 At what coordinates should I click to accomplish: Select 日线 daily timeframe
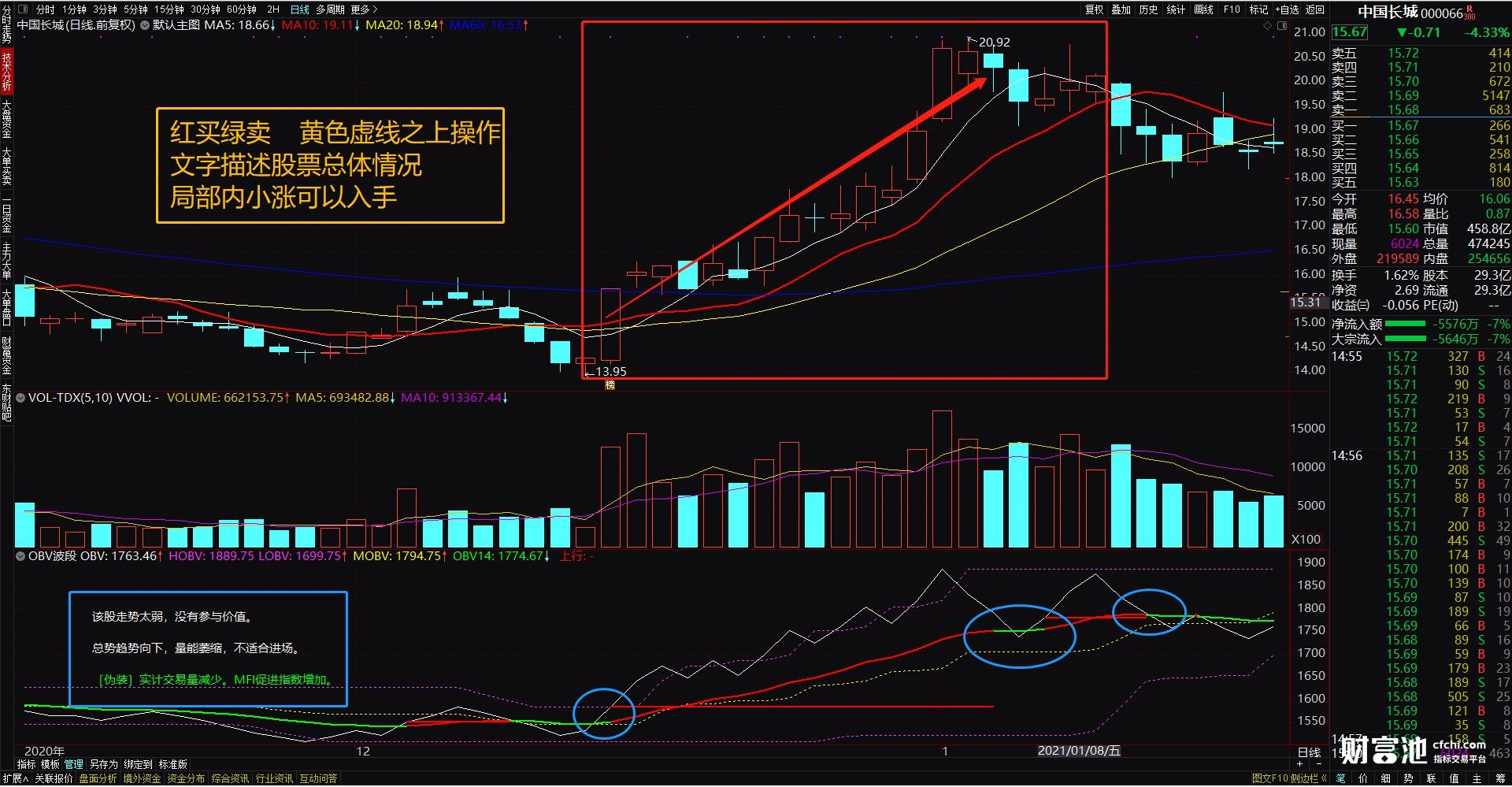(299, 9)
